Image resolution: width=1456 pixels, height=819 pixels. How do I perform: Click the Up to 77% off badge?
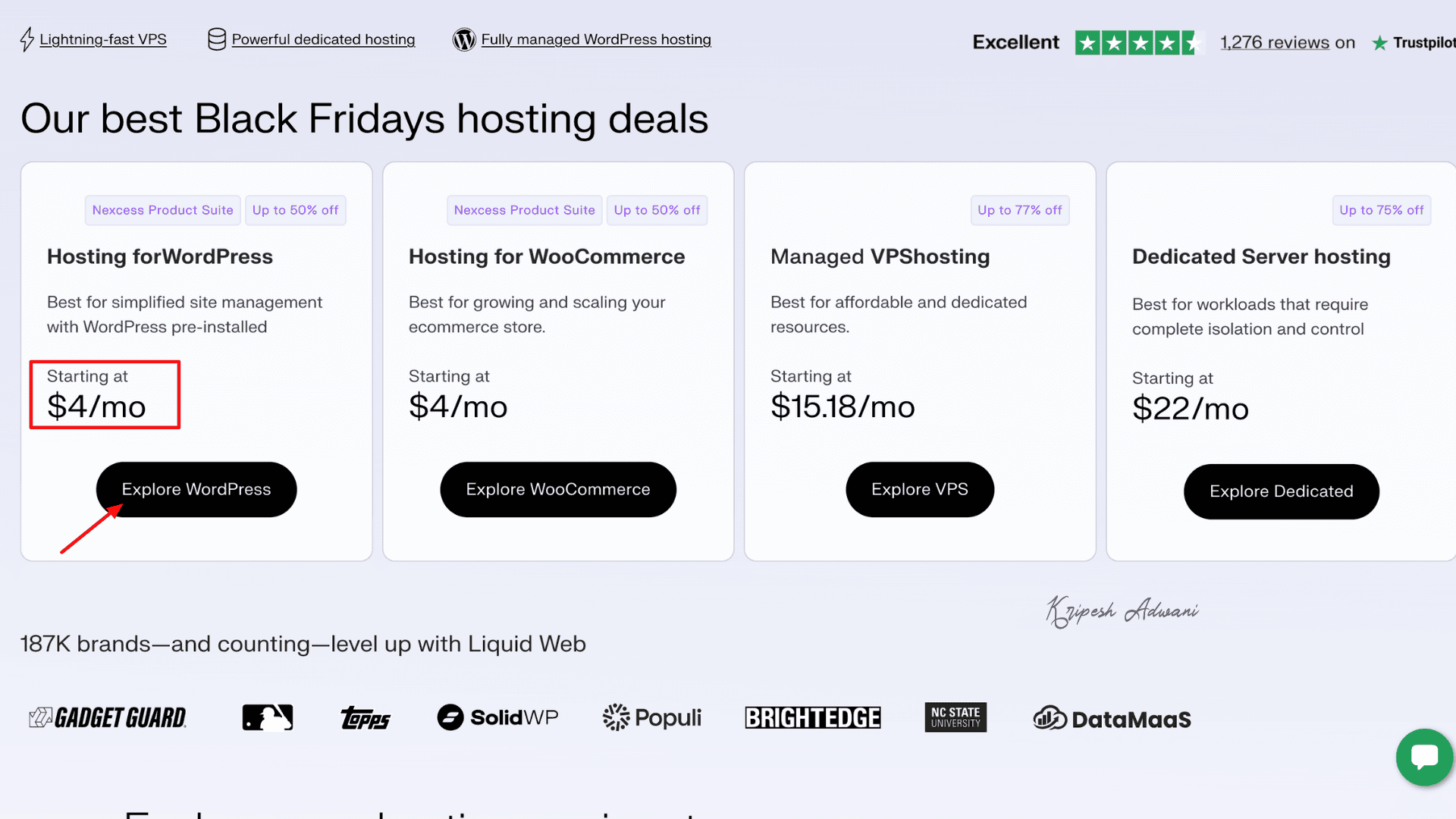pos(1020,210)
